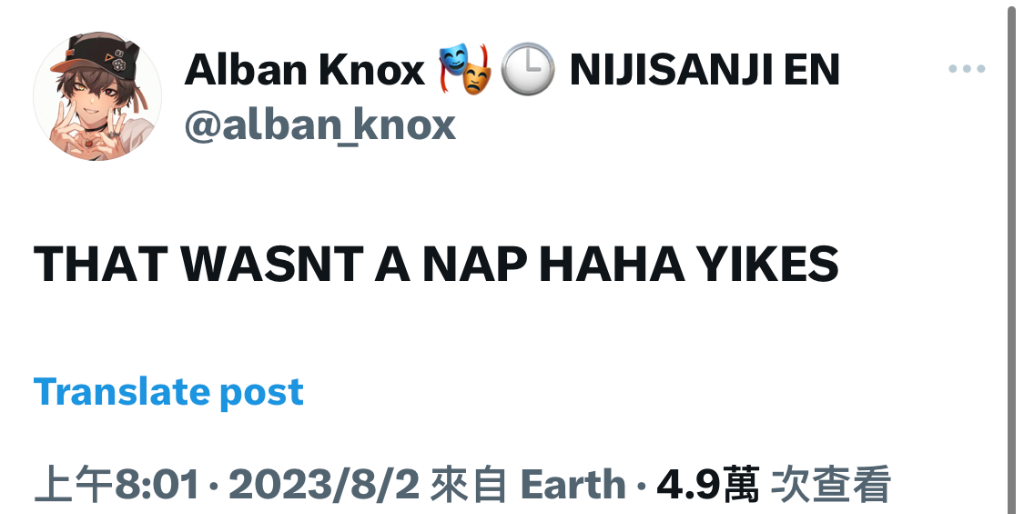The width and height of the screenshot is (1024, 514).
Task: Click the 2023/8/2 post date
Action: tap(324, 485)
